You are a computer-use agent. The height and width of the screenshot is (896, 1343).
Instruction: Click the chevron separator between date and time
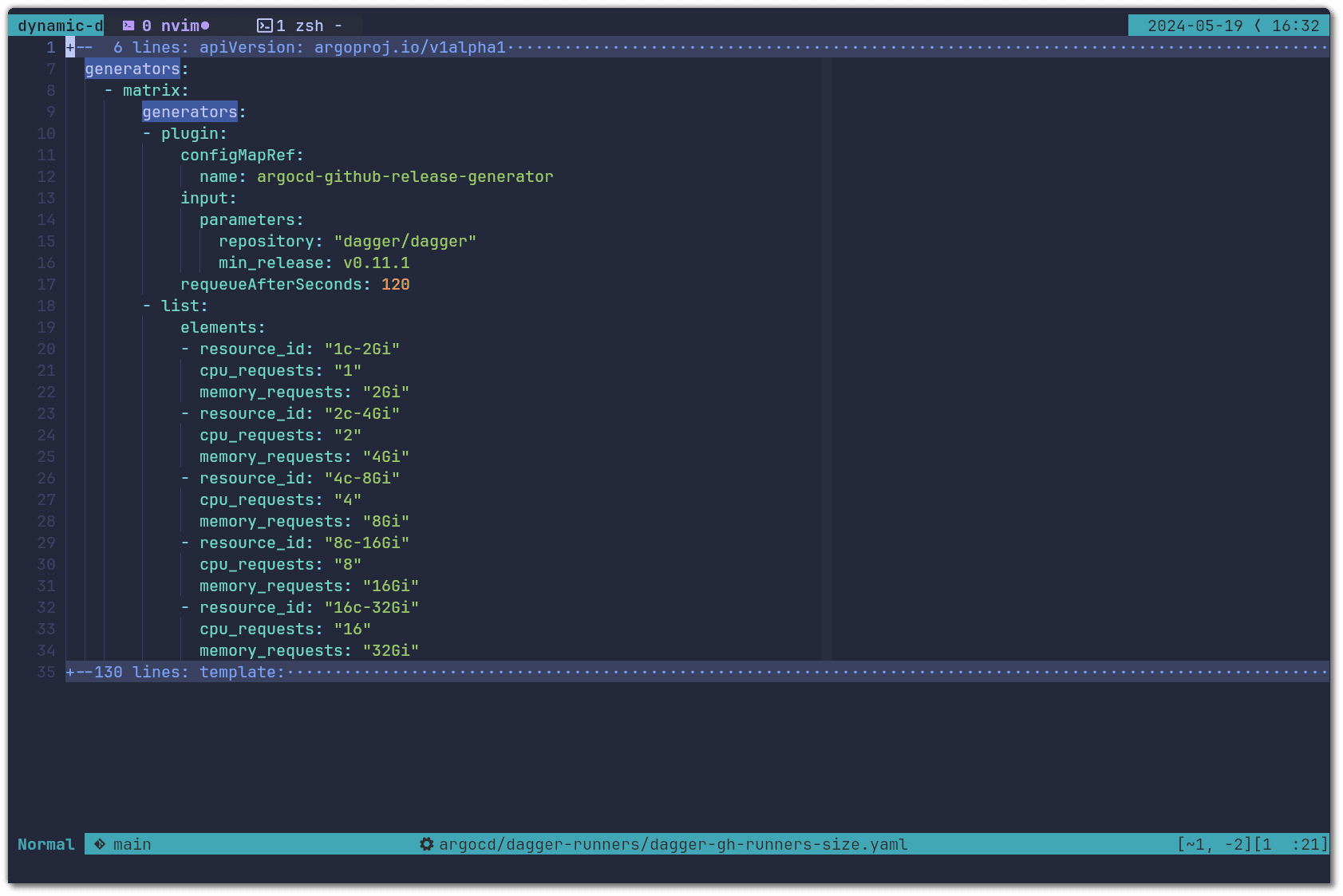pos(1258,26)
